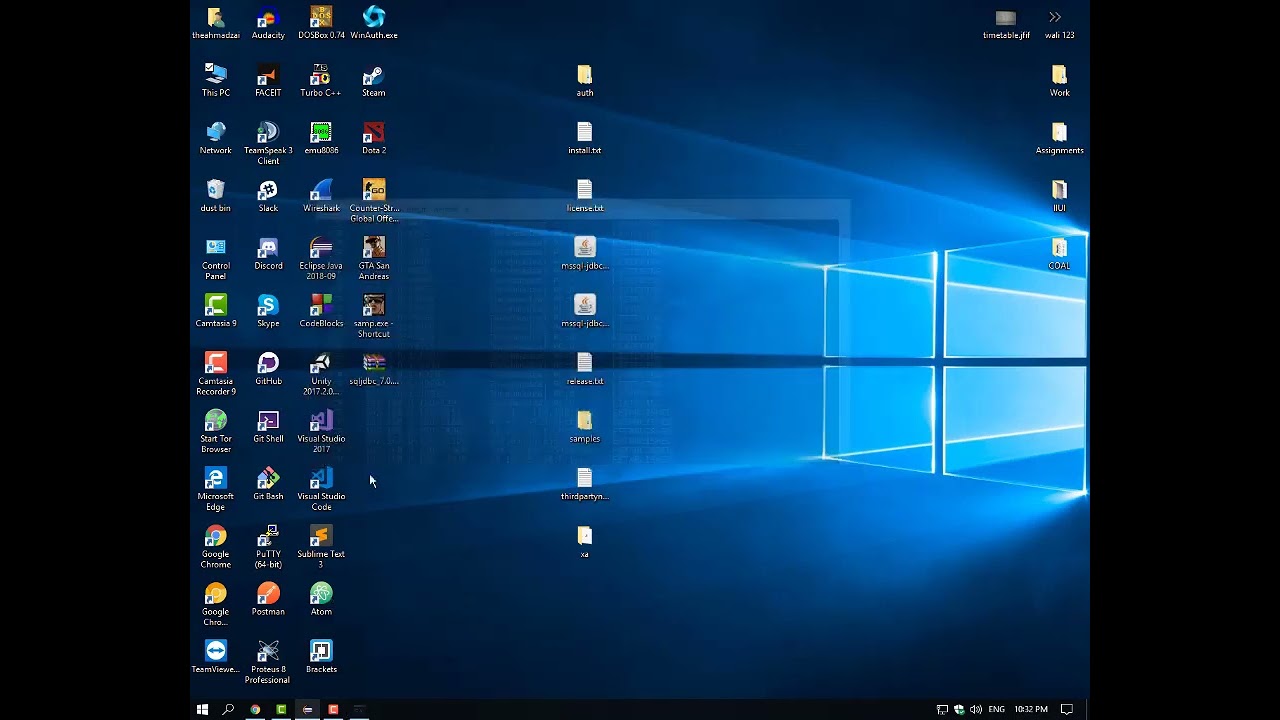
Task: Open Camtasia Recorder 9 desktop shortcut
Action: click(216, 374)
